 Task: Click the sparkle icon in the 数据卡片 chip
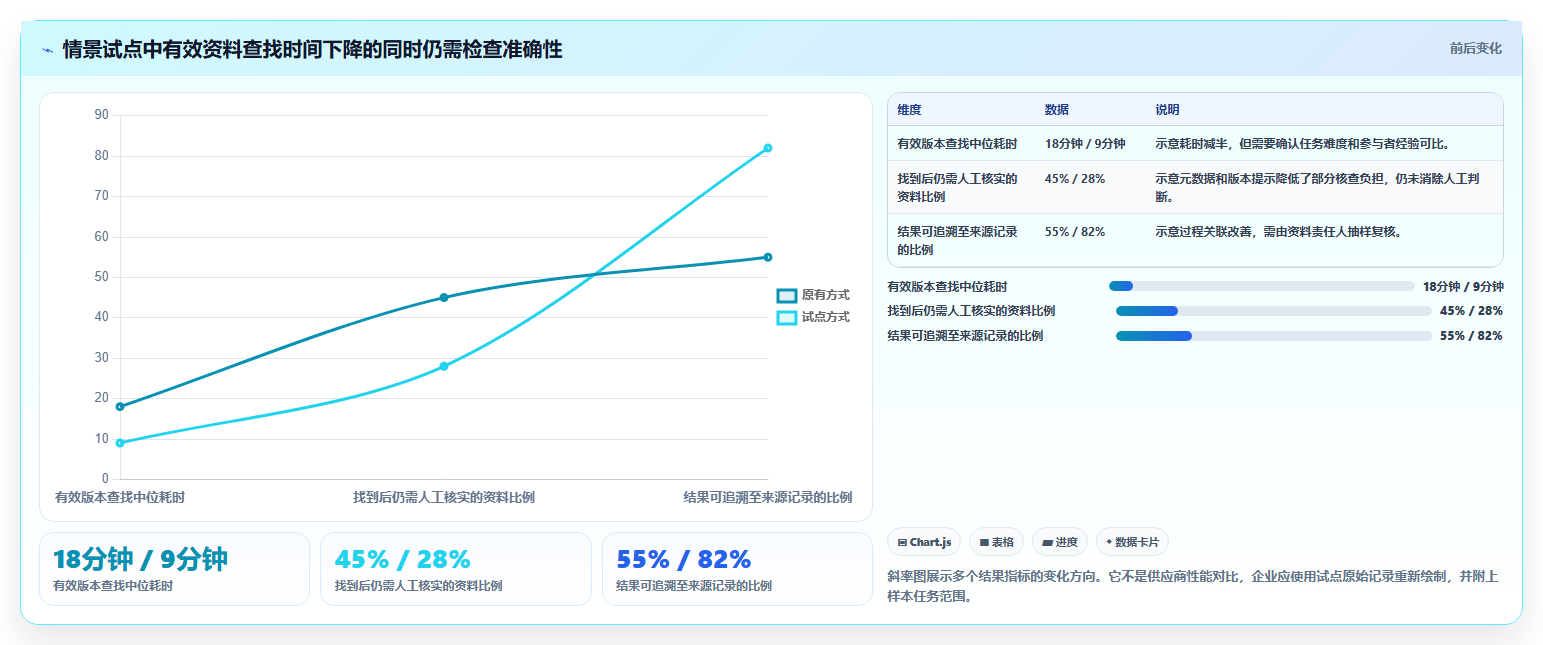pyautogui.click(x=1109, y=542)
